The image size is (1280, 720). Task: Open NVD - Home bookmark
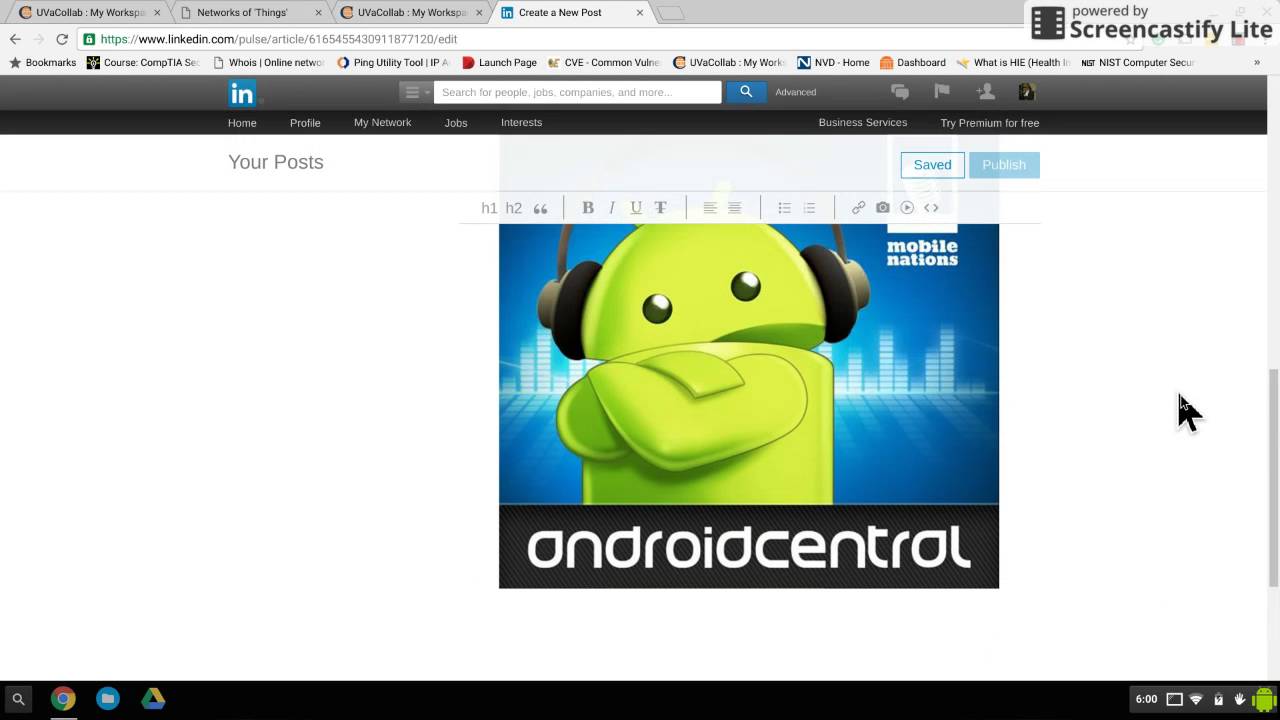[x=832, y=62]
